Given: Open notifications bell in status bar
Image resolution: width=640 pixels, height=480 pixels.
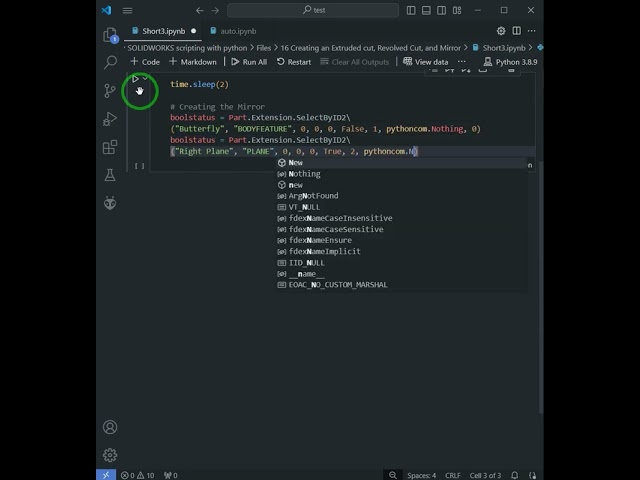Looking at the screenshot, I should [515, 475].
